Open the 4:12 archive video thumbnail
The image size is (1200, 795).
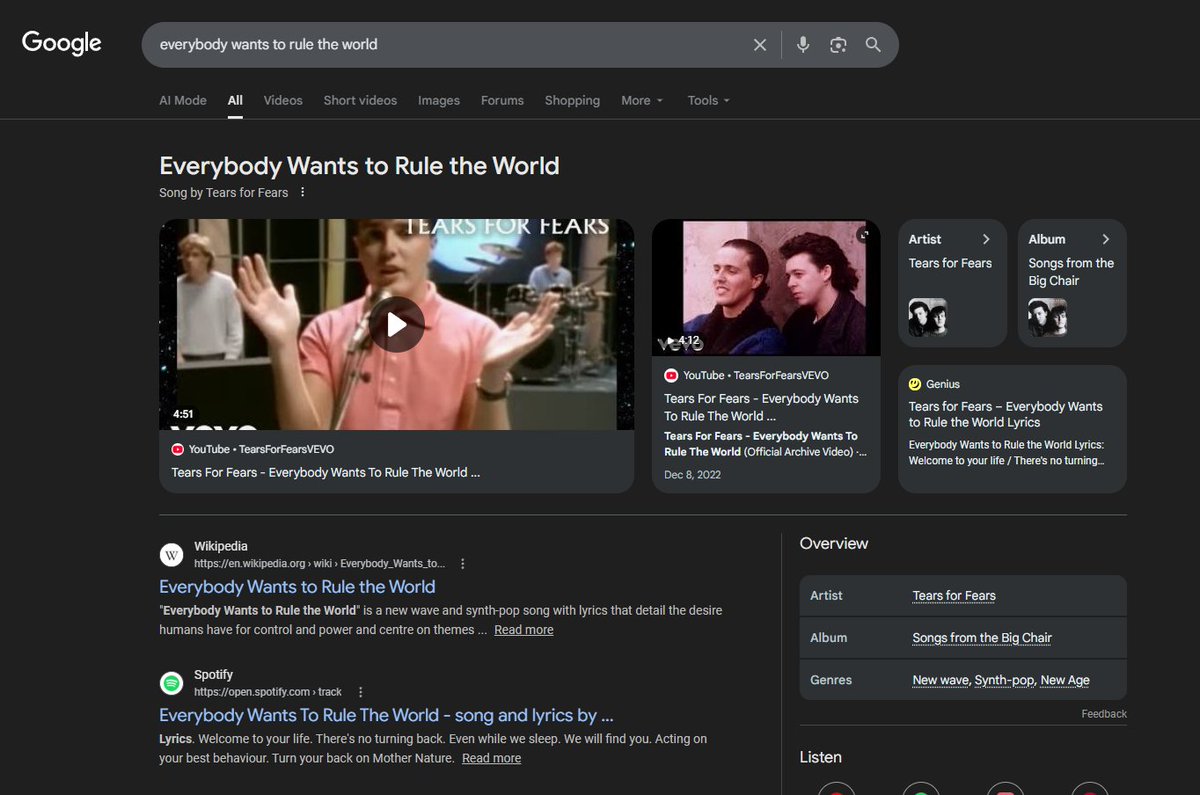coord(766,288)
